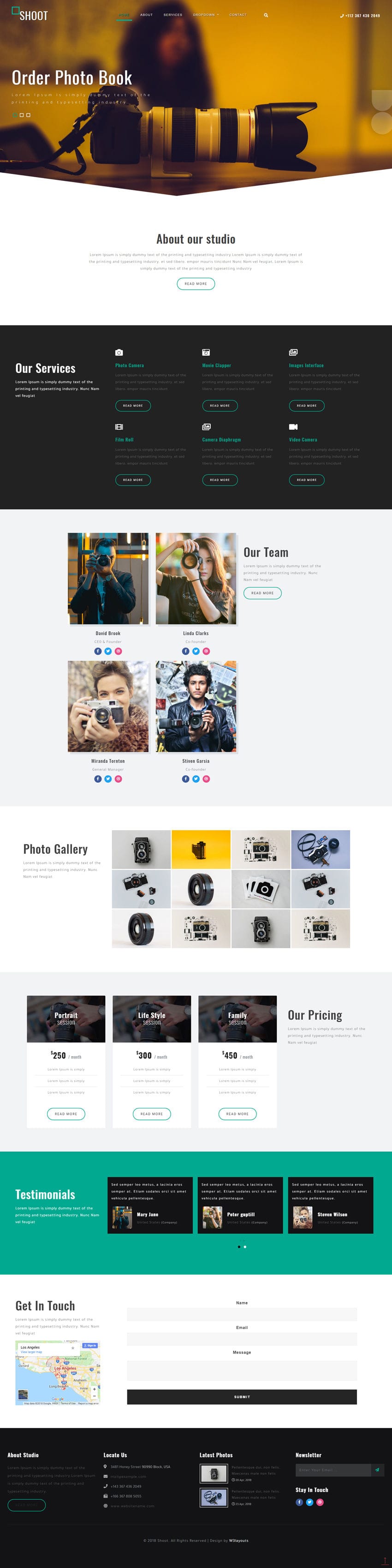Focus the Email field in contact form
The image size is (392, 1568).
[x=242, y=1339]
